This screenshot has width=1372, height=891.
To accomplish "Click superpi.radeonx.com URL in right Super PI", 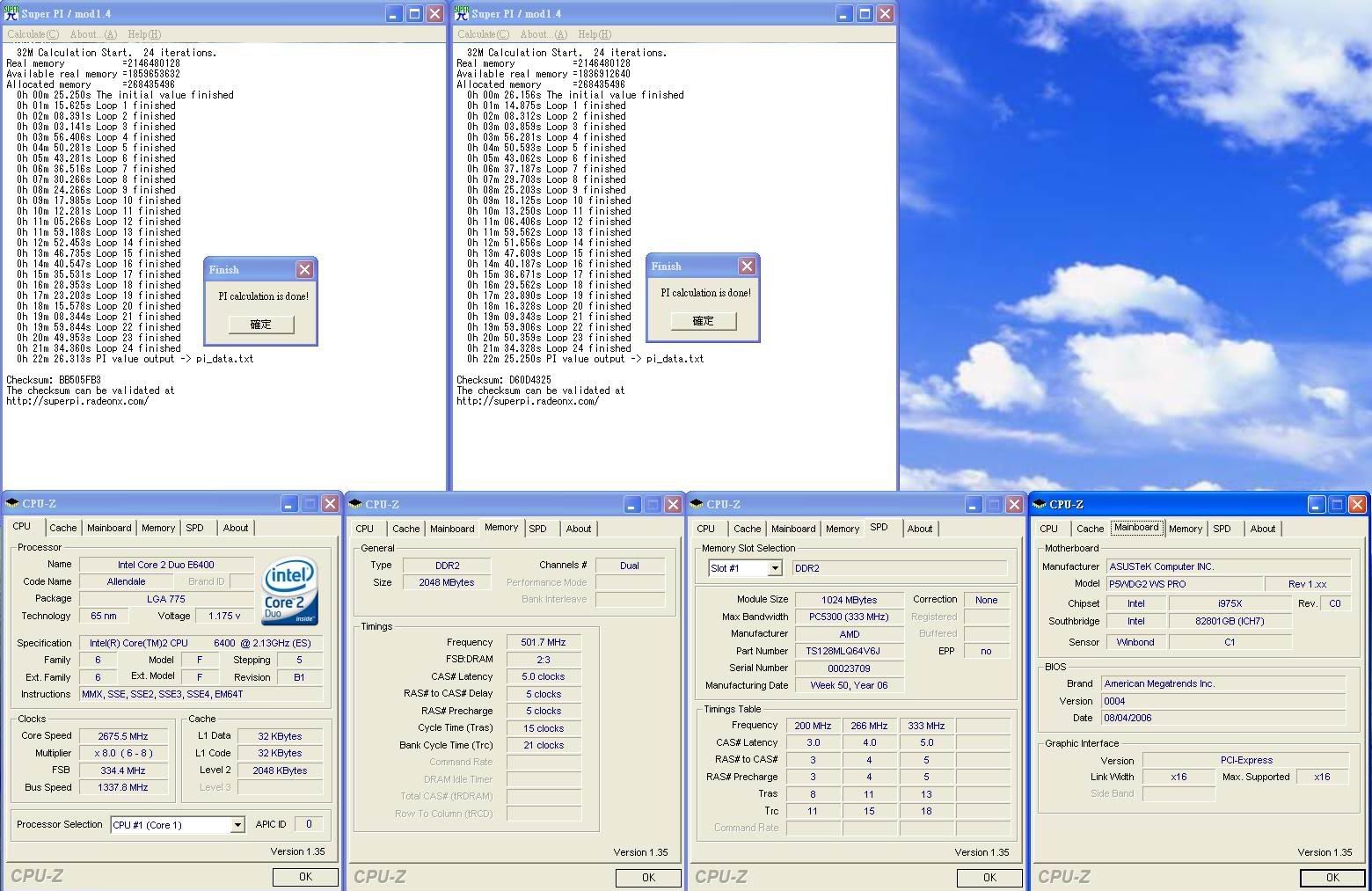I will click(528, 401).
